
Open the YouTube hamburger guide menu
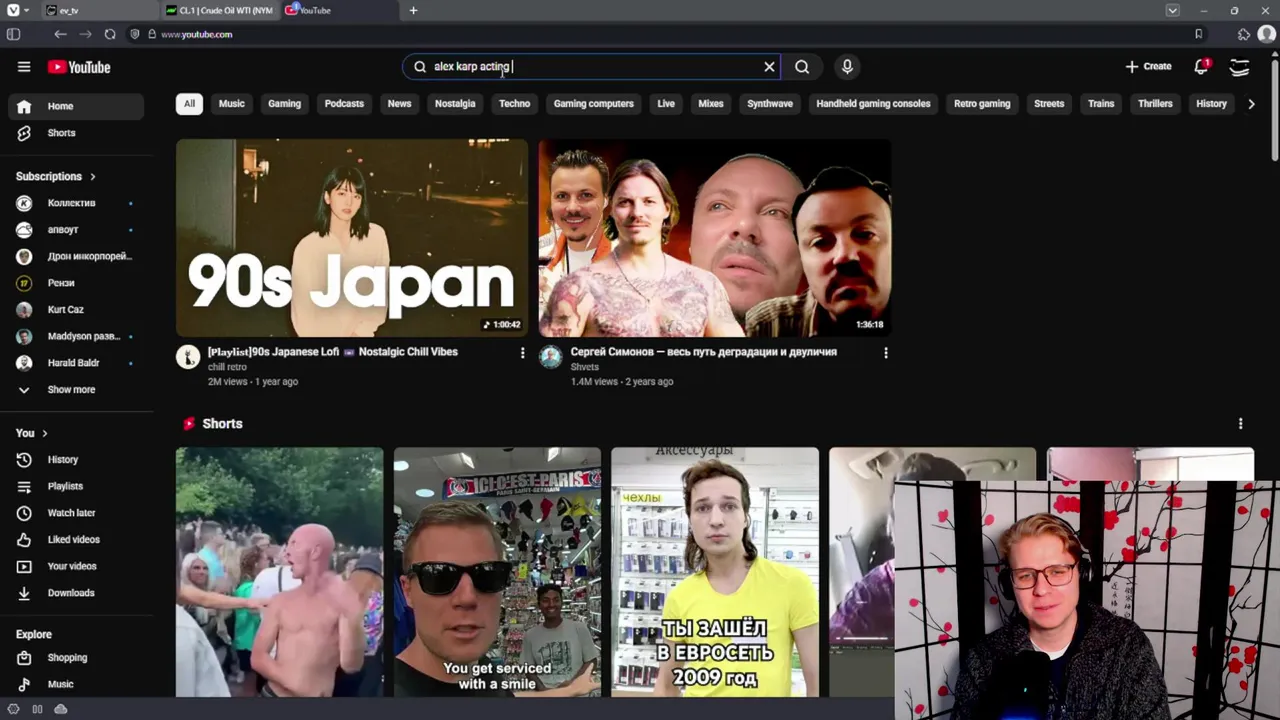click(24, 67)
